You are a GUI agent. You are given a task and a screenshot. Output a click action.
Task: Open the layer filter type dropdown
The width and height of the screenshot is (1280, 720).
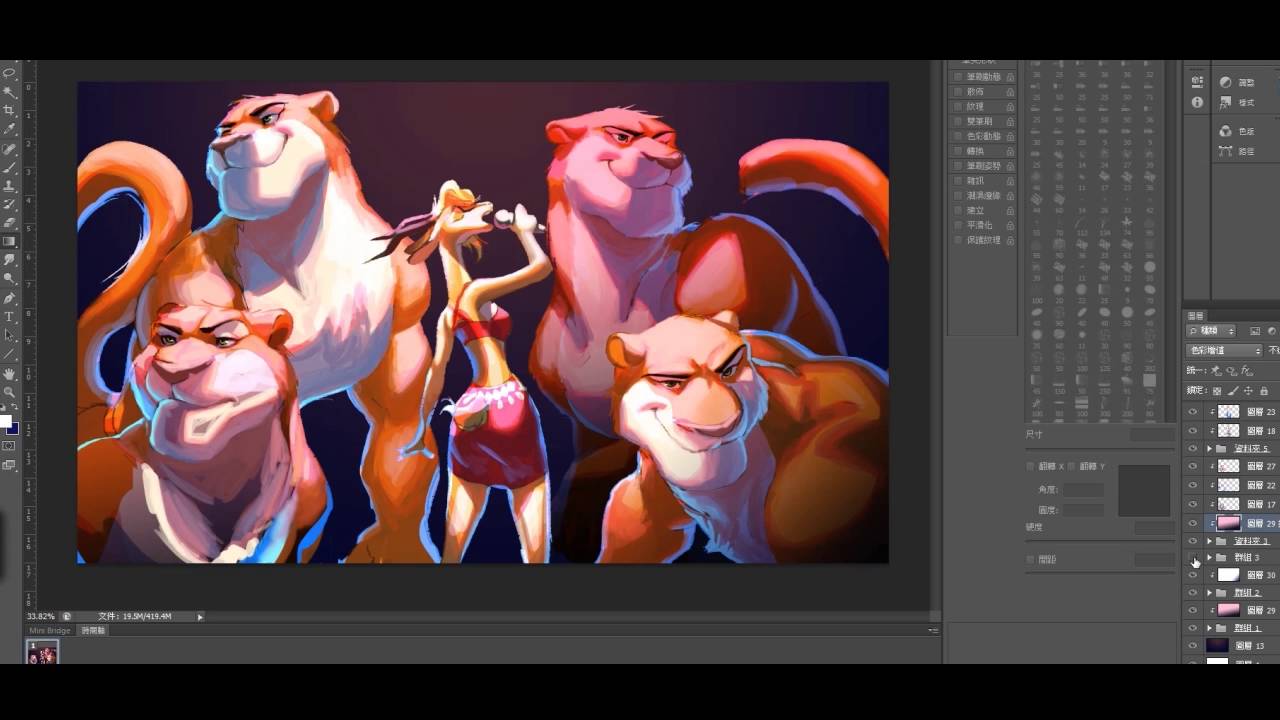tap(1212, 331)
